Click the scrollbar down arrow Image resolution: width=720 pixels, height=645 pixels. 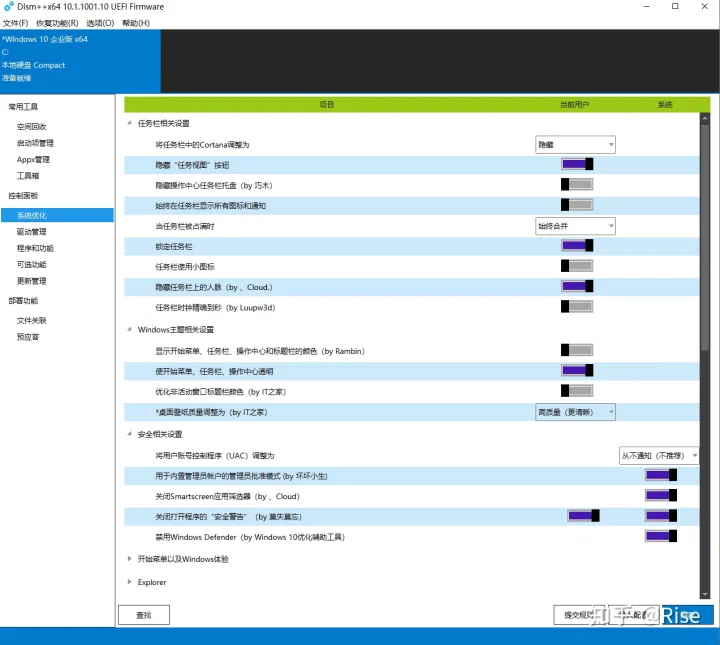(x=705, y=595)
